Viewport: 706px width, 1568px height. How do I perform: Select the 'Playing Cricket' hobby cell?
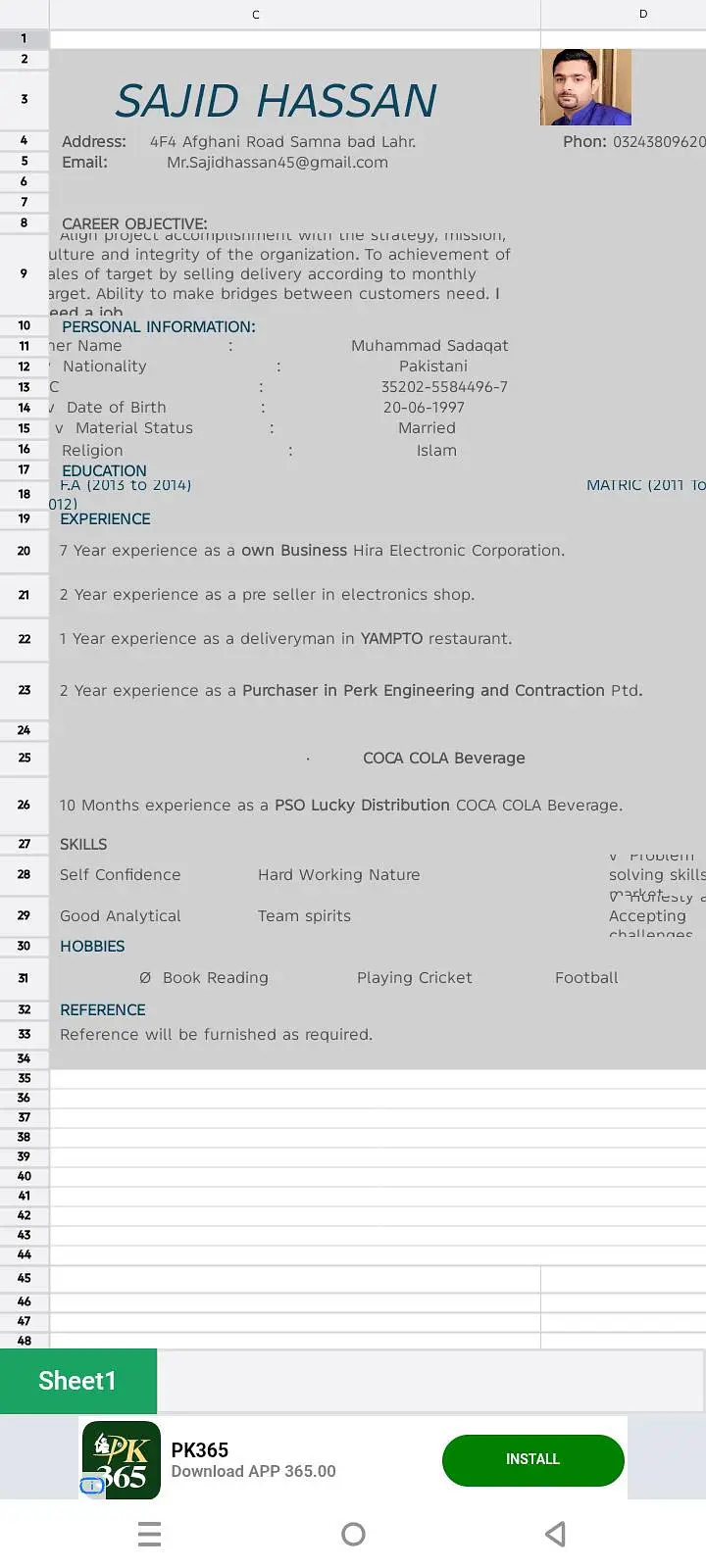click(414, 978)
